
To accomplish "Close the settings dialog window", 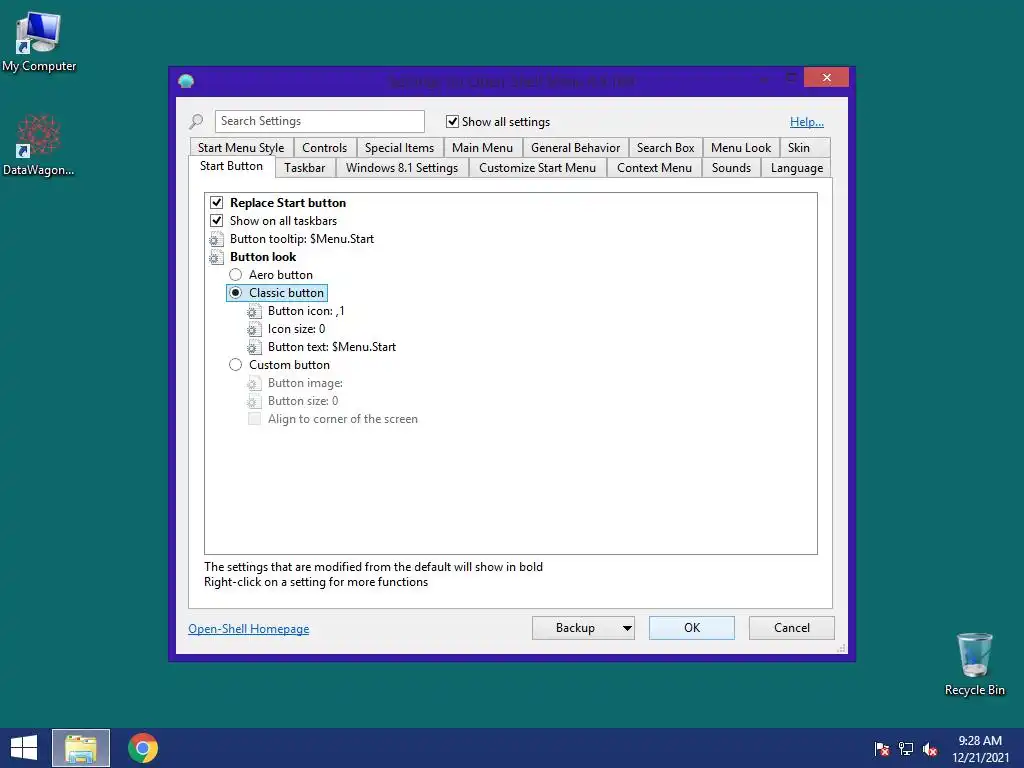I will point(826,78).
